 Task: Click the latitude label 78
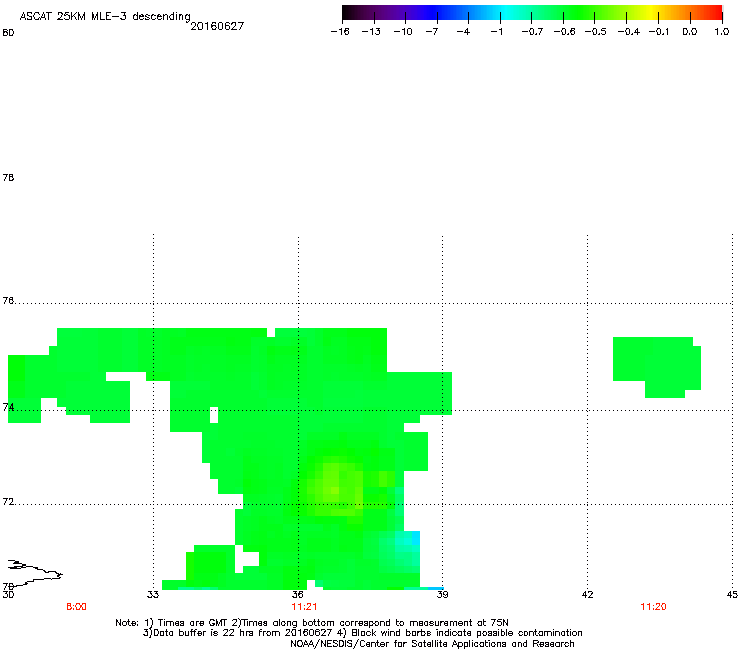coord(8,177)
